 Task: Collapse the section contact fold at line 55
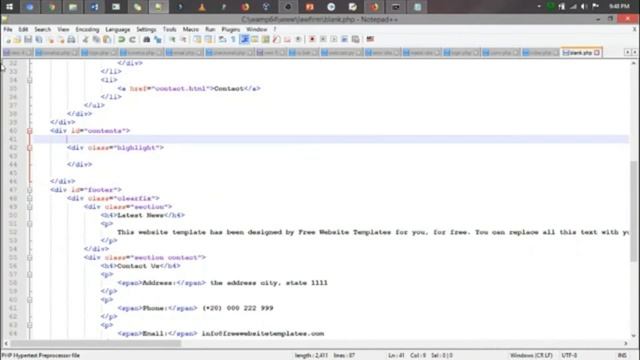(29, 258)
